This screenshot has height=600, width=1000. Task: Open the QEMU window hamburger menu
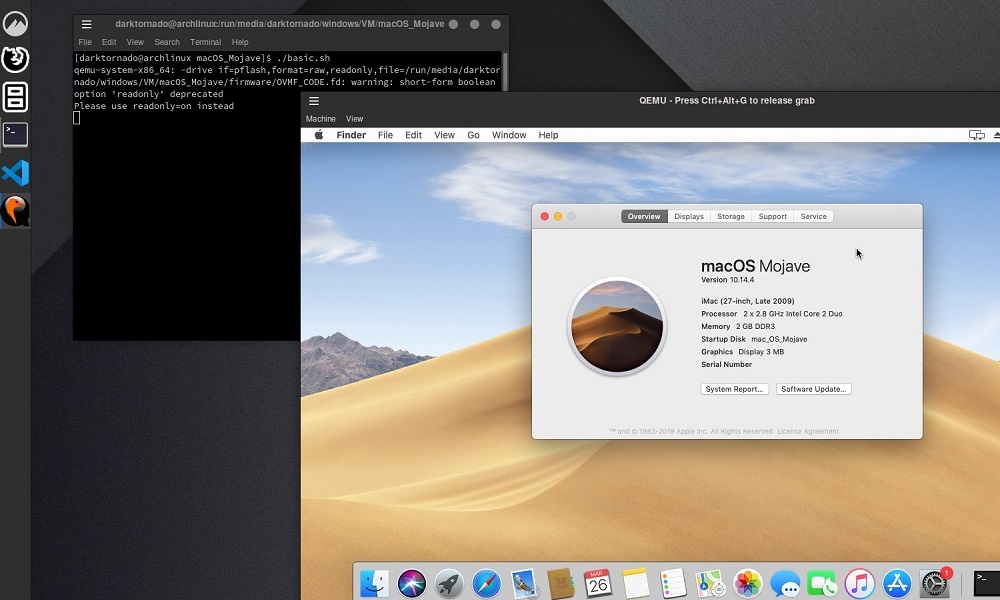(x=313, y=101)
